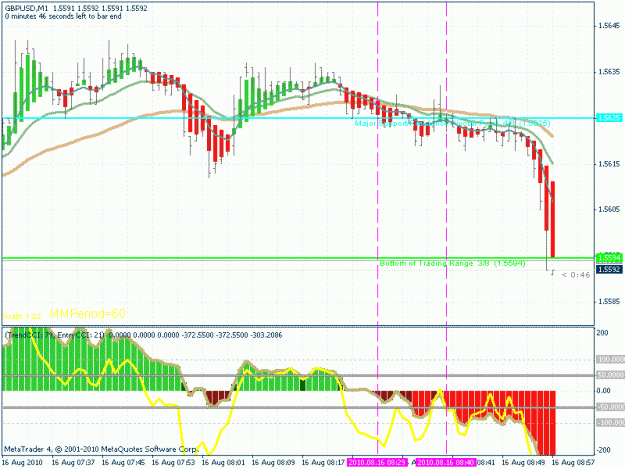Screen dimensions: 625x469
Task: Select the cyan 1.5625 price tag
Action: [609, 118]
